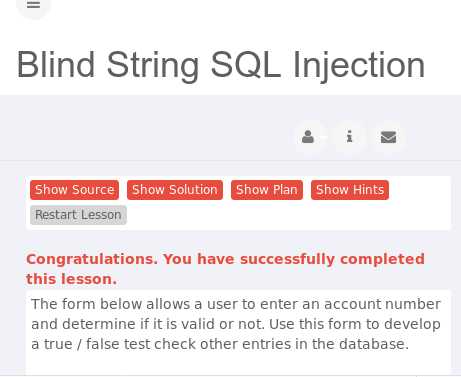This screenshot has height=377, width=461.
Task: Click the word 'database' in the description
Action: point(373,344)
